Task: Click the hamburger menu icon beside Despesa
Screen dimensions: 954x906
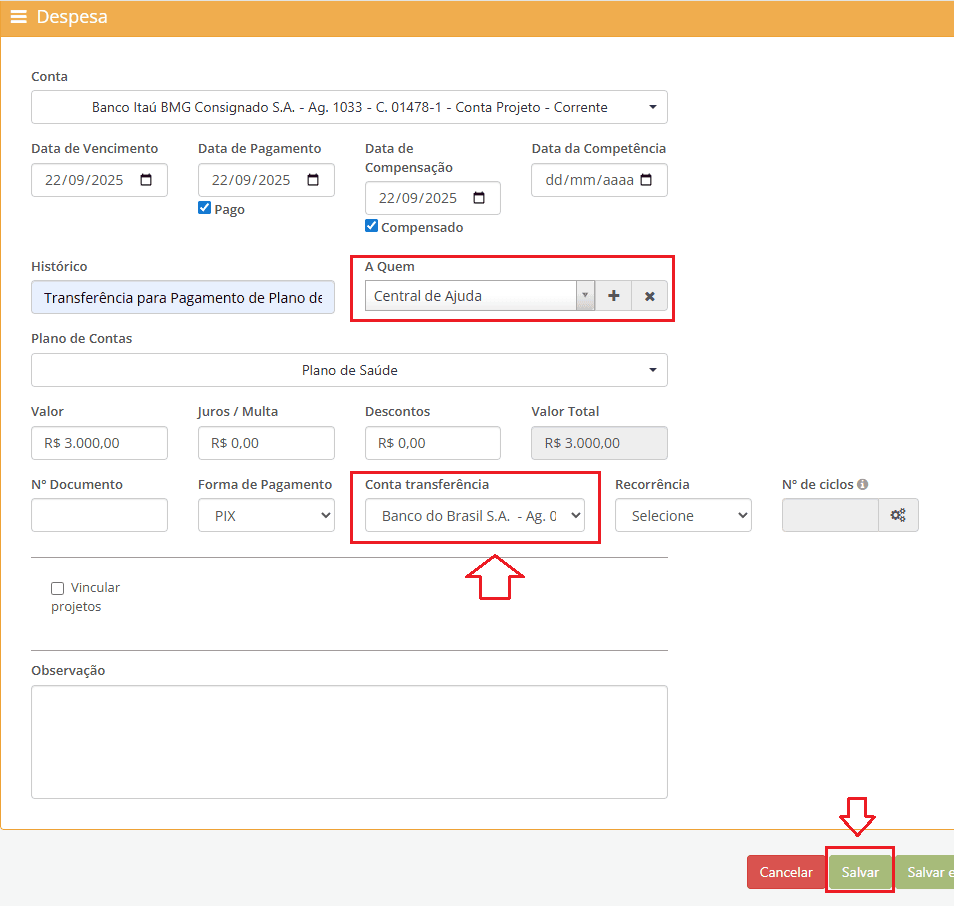Action: (18, 17)
